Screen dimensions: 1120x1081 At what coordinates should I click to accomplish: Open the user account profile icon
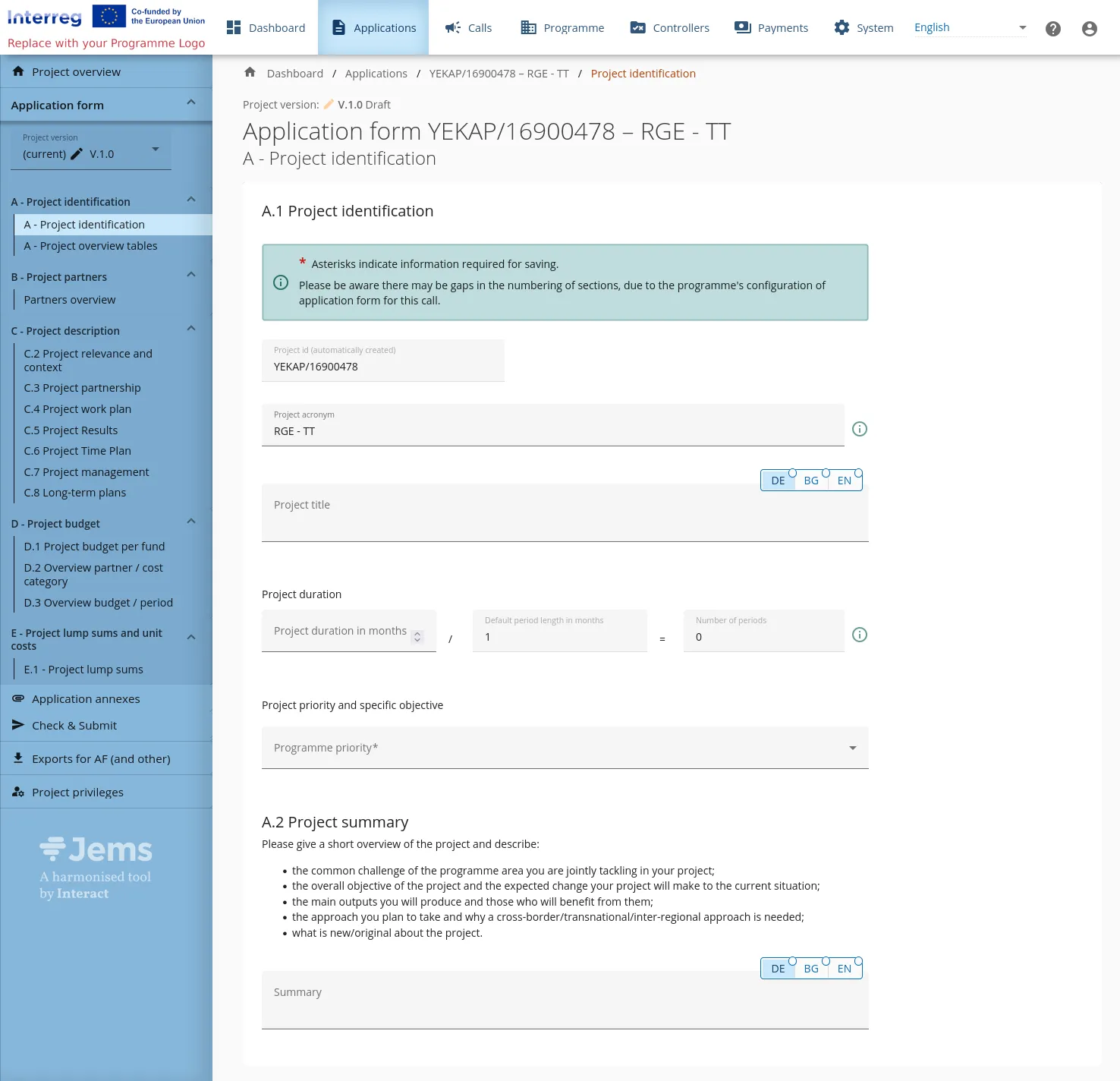point(1089,29)
